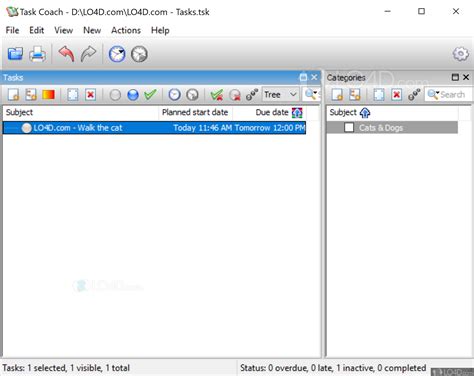This screenshot has height=376, width=474.
Task: Mark task active with blue sphere icon
Action: click(133, 95)
